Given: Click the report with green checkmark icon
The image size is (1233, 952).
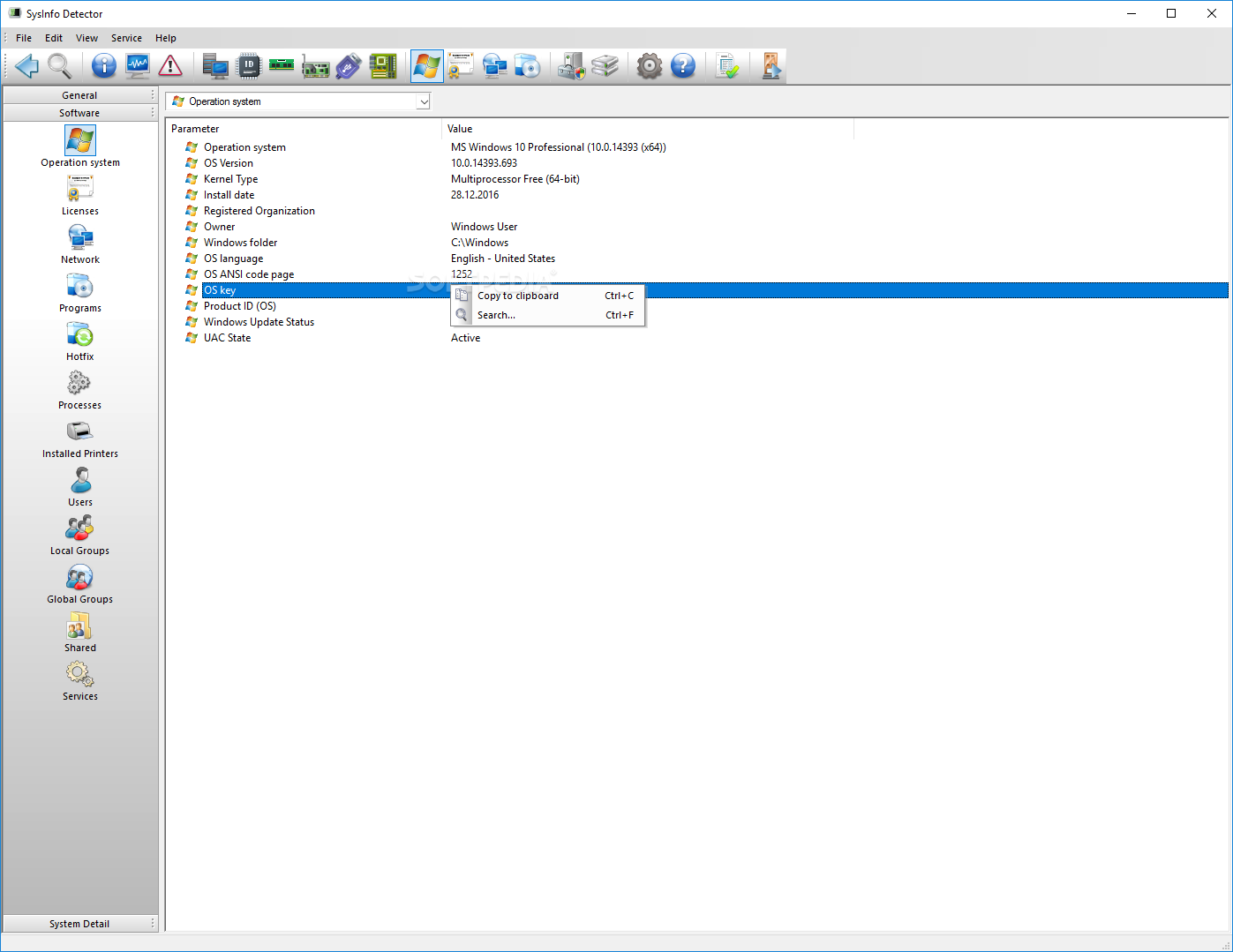Looking at the screenshot, I should 727,66.
